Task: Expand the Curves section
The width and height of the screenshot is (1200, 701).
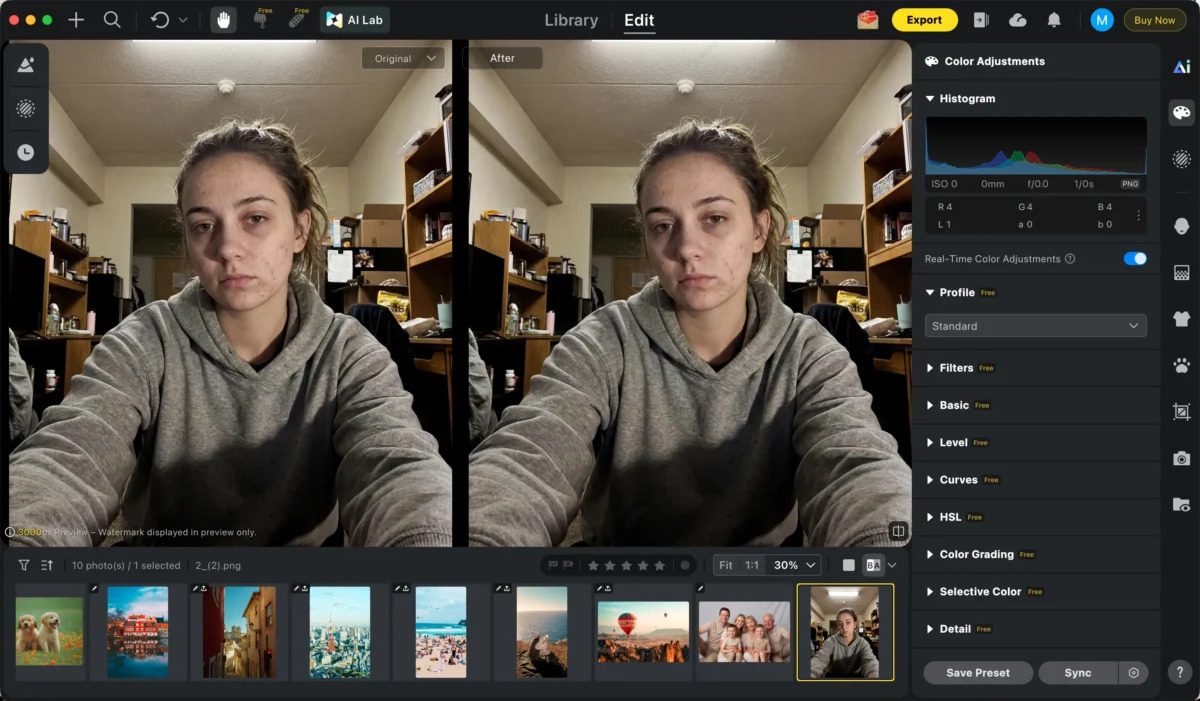Action: pos(960,479)
